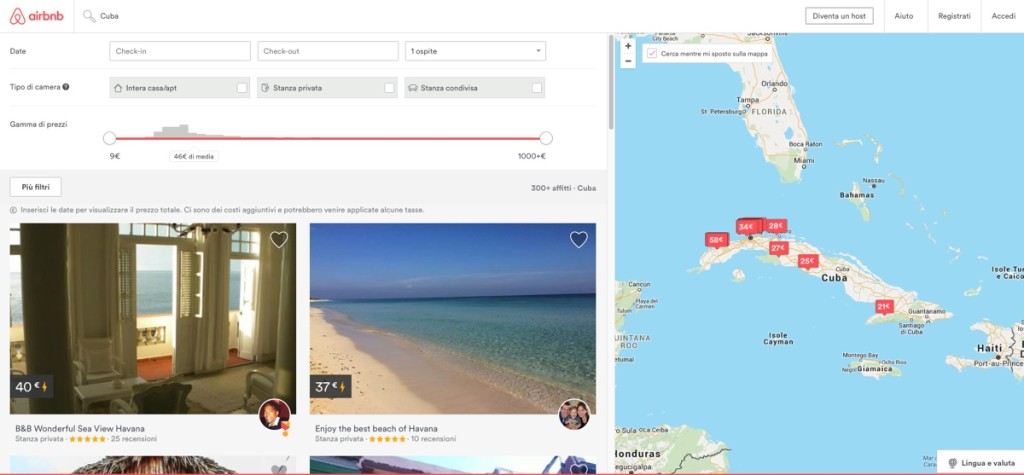Click the 10 recensioni text
The image size is (1024, 475).
tap(434, 439)
